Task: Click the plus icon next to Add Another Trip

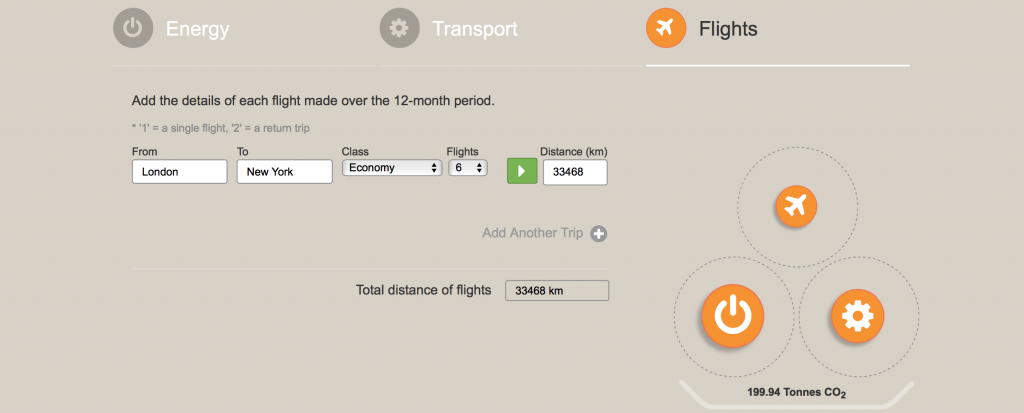Action: click(x=599, y=234)
